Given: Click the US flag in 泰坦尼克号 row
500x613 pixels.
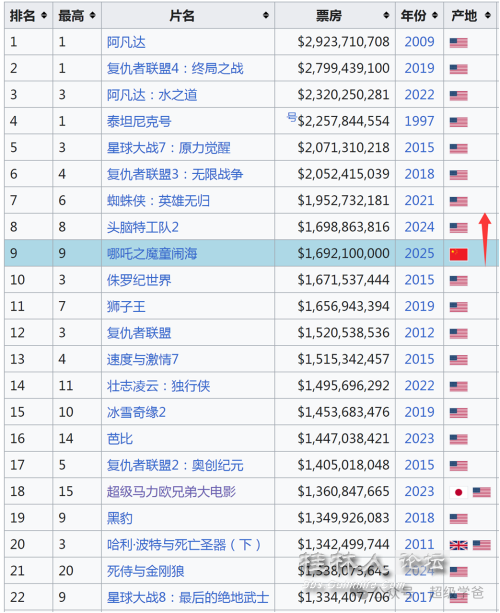Looking at the screenshot, I should pyautogui.click(x=459, y=122).
